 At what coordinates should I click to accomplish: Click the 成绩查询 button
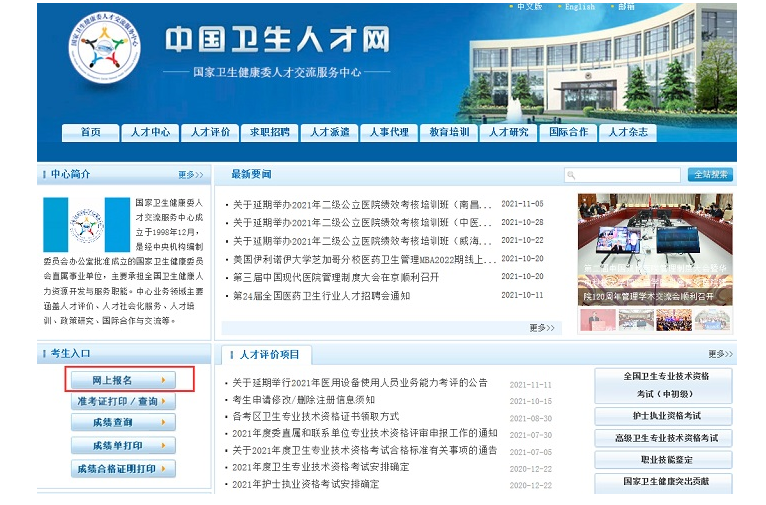click(123, 422)
